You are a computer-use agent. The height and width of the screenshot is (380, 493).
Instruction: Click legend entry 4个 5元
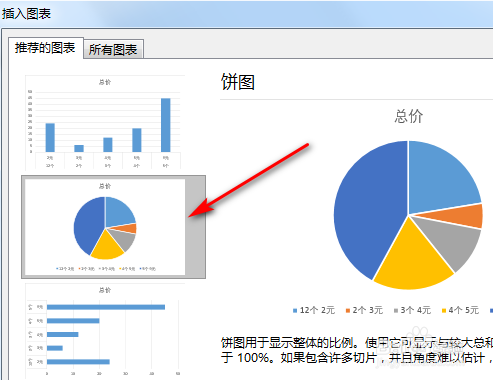coord(460,310)
